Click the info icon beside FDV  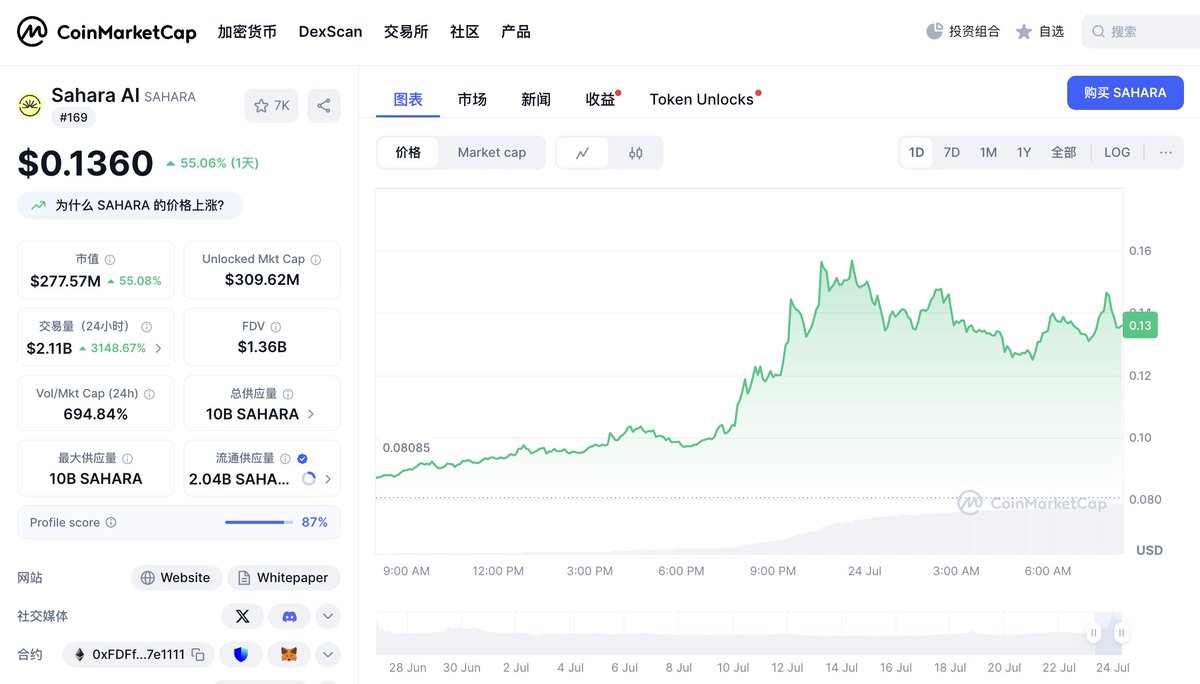pos(276,327)
